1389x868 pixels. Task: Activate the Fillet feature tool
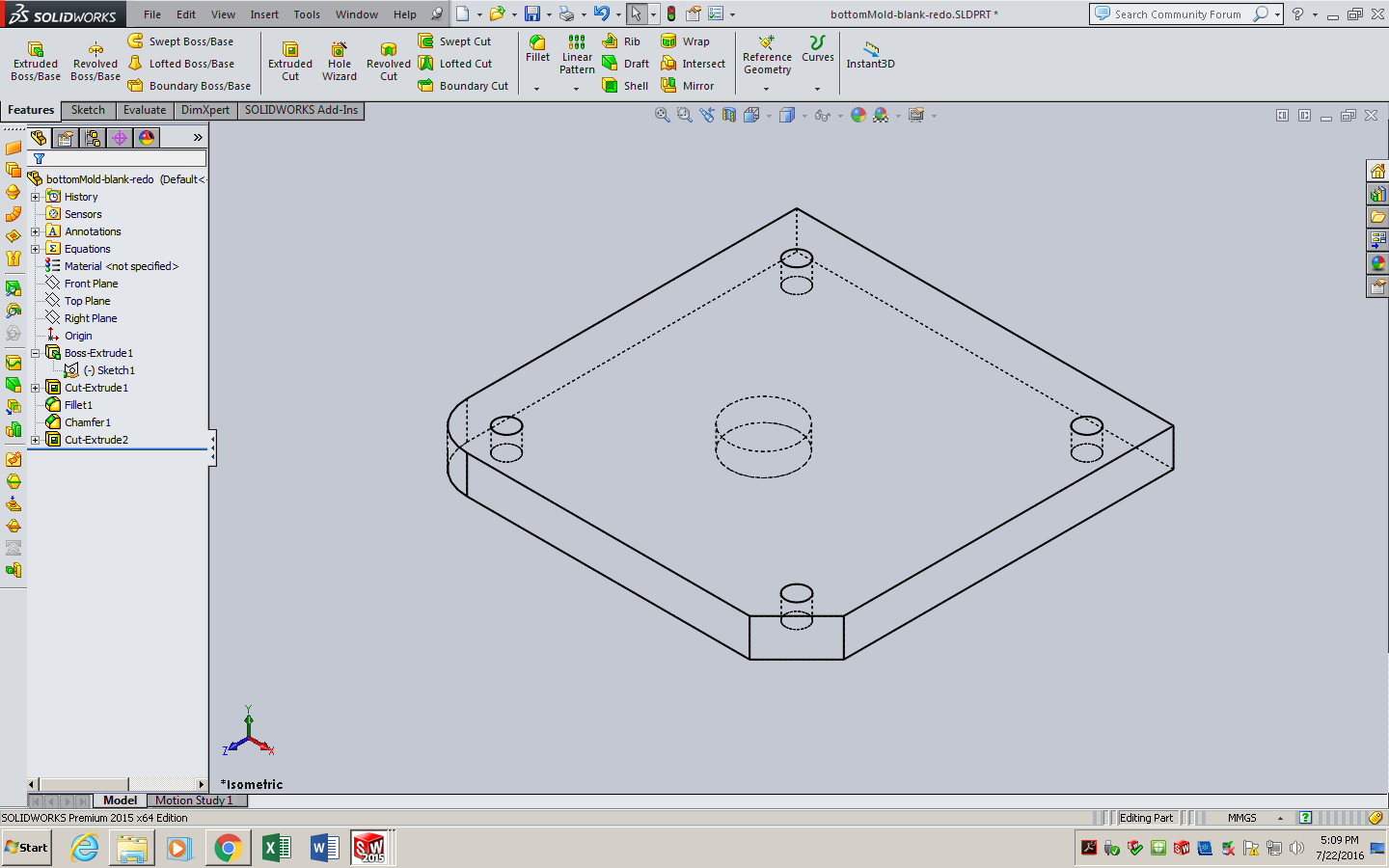pyautogui.click(x=537, y=50)
